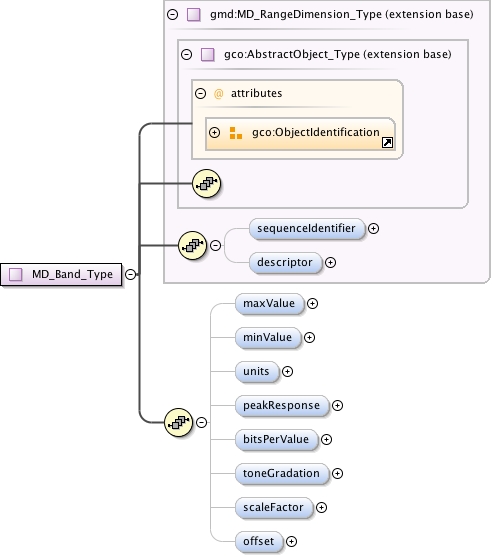Image resolution: width=492 pixels, height=557 pixels.
Task: Select the minValue element
Action: click(268, 337)
